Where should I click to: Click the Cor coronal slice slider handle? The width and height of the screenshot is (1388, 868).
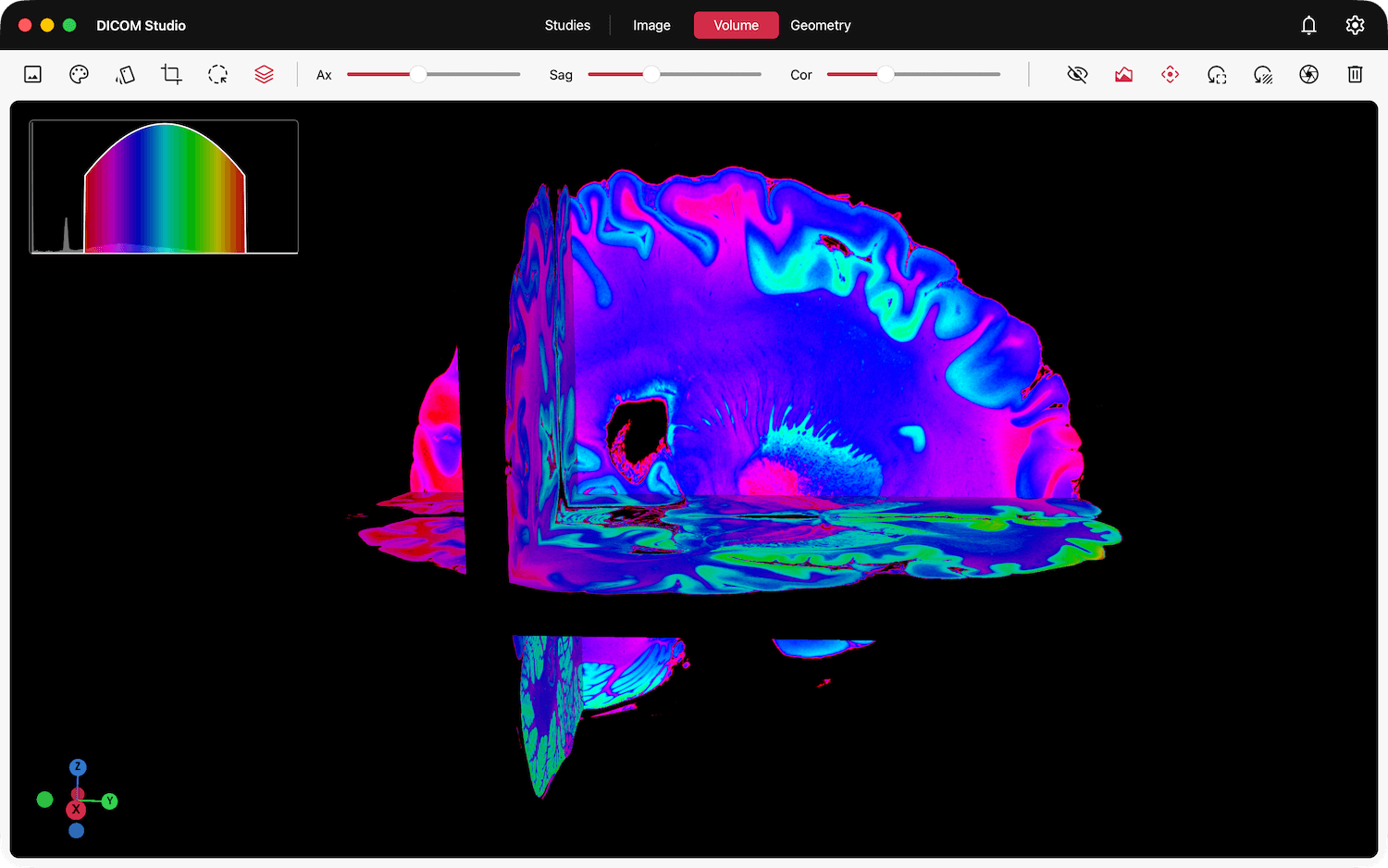click(886, 75)
